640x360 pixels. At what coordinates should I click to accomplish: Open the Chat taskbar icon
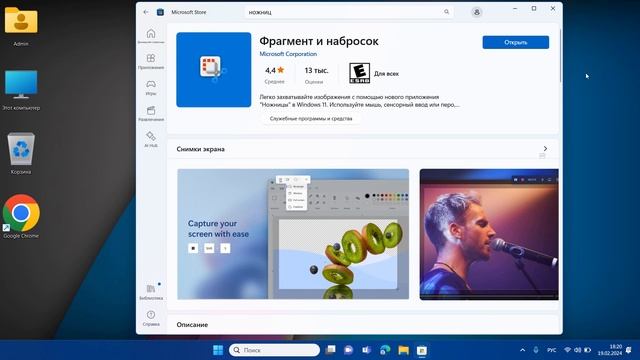tap(348, 350)
